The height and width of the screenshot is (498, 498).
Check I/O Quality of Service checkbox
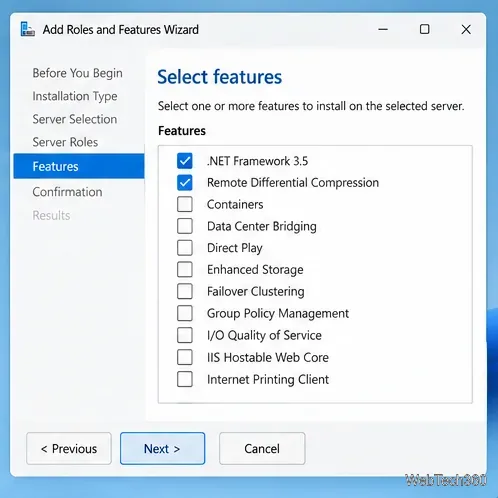pos(185,335)
